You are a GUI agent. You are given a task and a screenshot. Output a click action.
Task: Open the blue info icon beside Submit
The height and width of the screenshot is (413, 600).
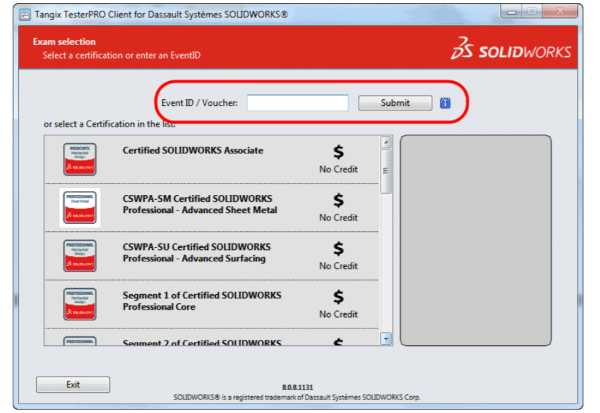(x=445, y=103)
